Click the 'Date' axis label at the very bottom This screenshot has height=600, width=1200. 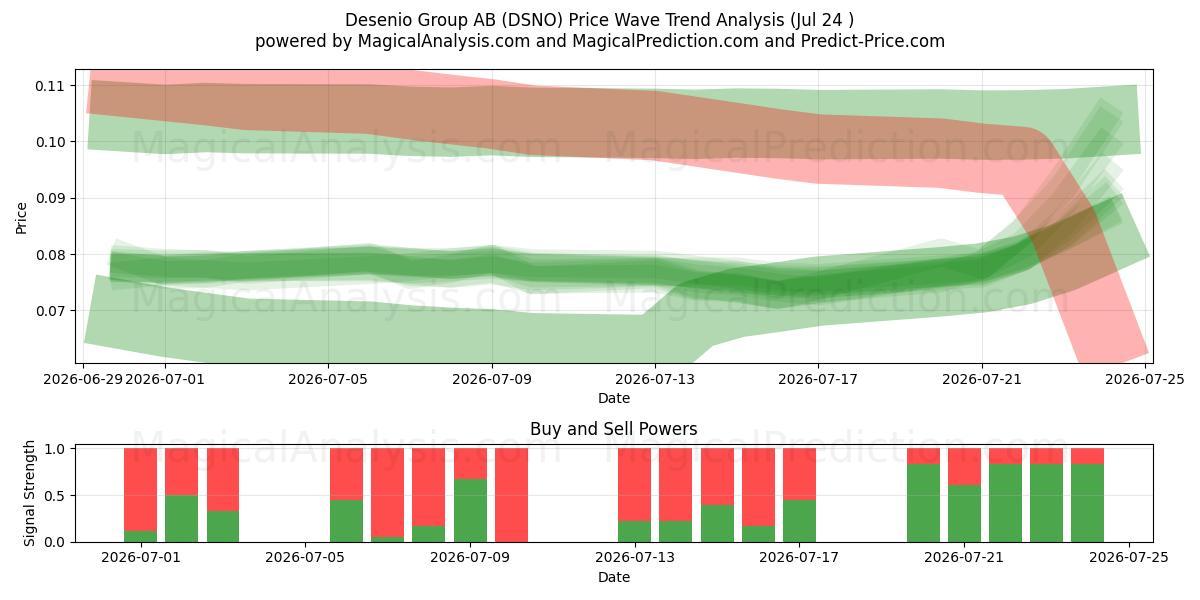tap(614, 577)
